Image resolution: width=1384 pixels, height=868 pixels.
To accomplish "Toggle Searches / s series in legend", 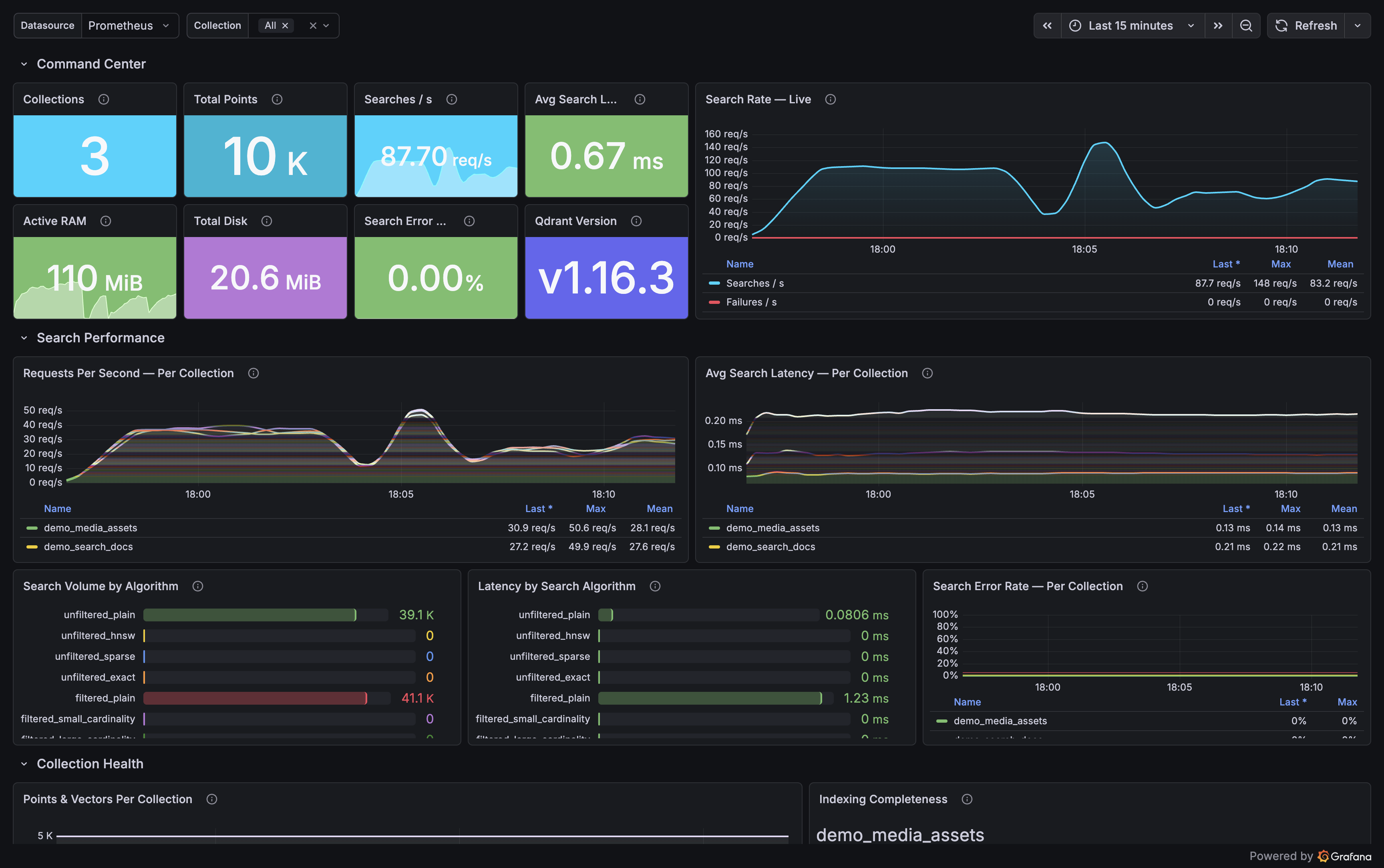I will pyautogui.click(x=754, y=283).
